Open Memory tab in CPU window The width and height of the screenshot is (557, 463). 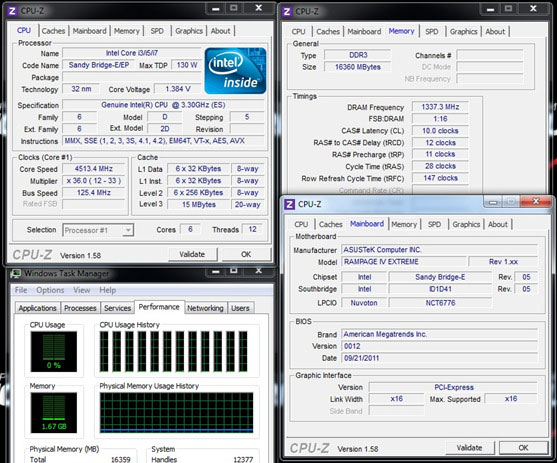point(127,31)
